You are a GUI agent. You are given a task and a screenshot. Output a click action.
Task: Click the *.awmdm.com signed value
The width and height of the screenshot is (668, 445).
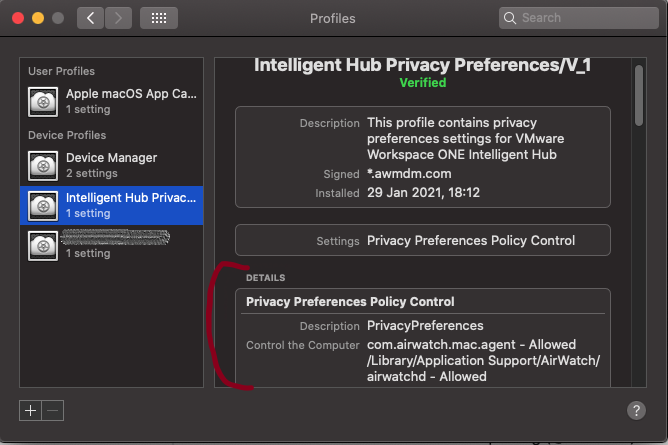[409, 174]
